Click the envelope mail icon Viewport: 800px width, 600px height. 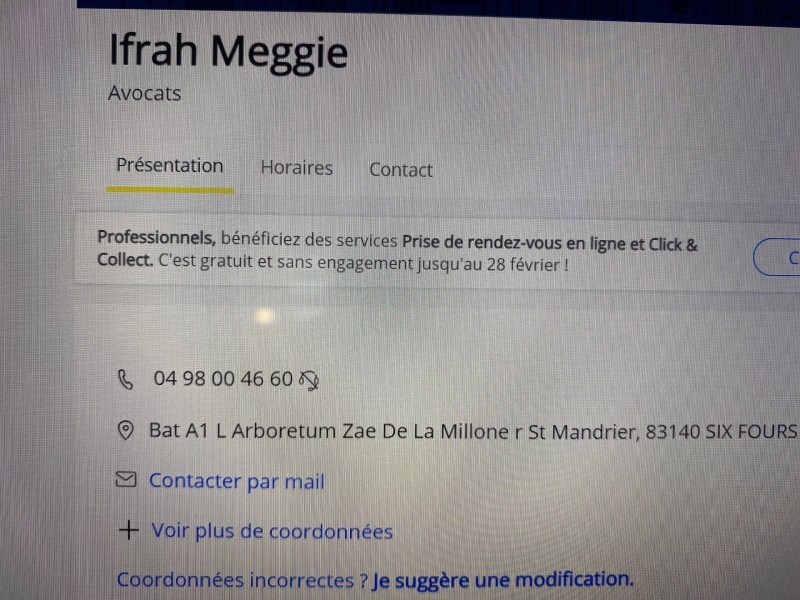coord(126,480)
